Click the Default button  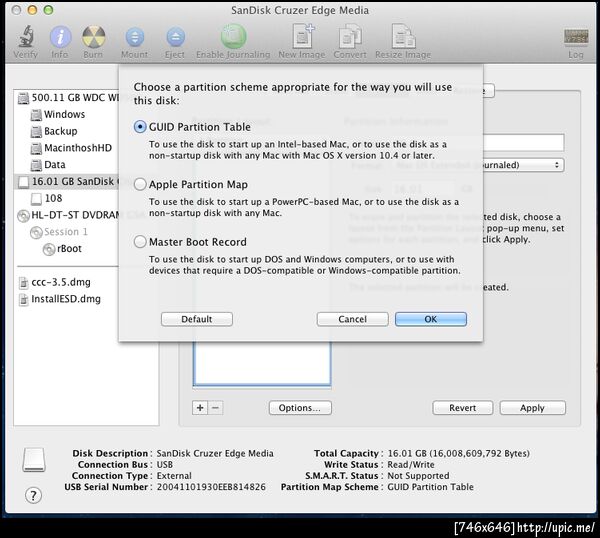(197, 319)
